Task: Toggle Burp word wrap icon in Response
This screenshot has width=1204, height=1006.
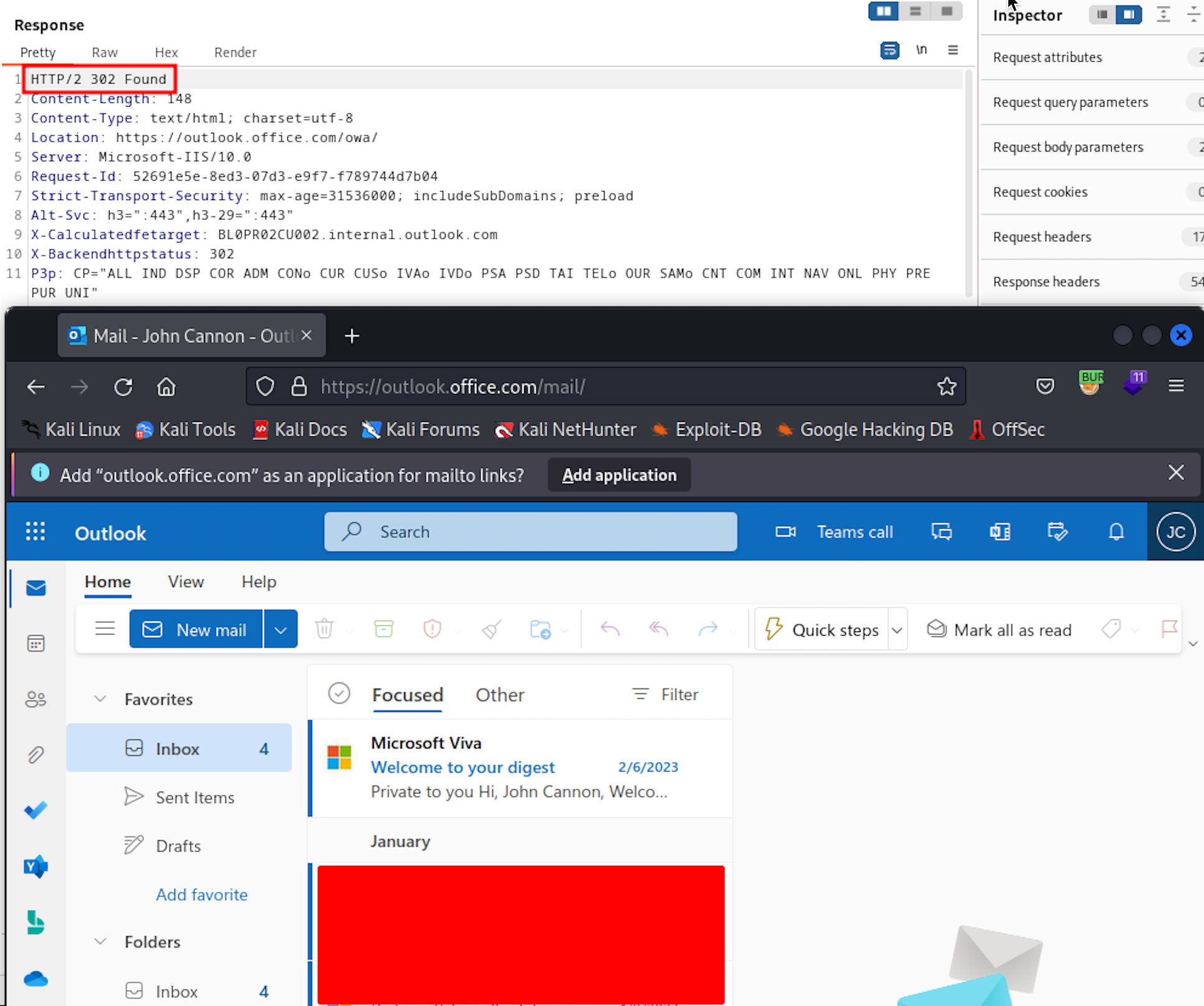Action: [x=889, y=50]
